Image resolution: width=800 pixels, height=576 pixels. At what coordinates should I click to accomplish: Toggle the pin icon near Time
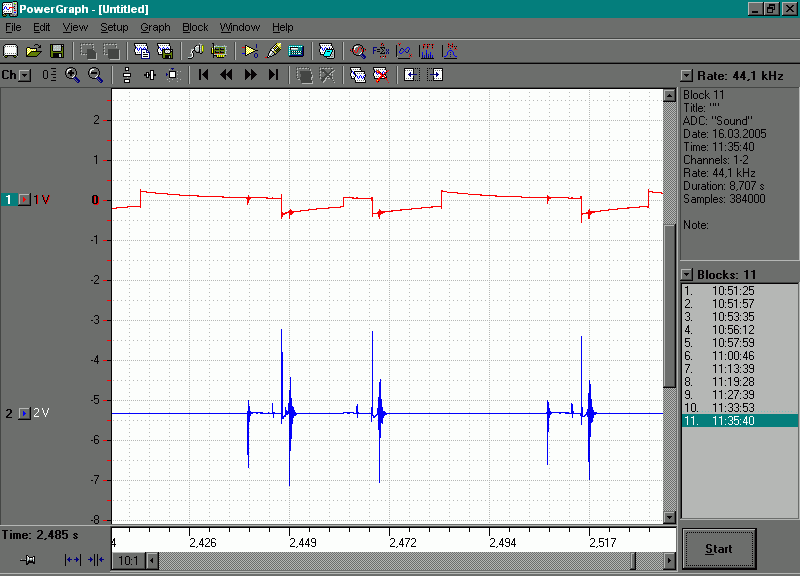click(28, 560)
